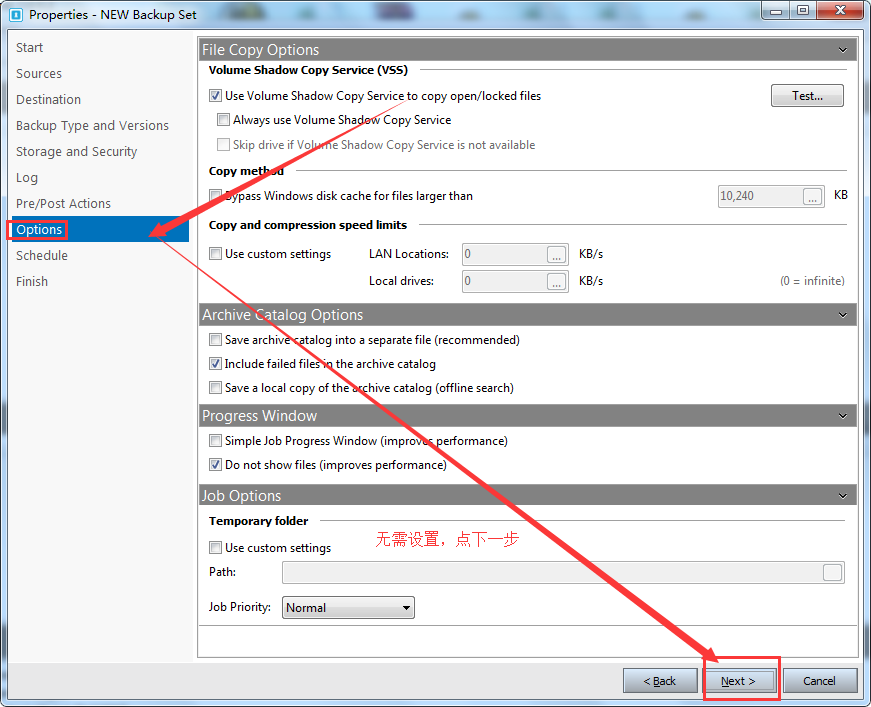Viewport: 871px width, 707px height.
Task: Click the temporary folder Path field
Action: click(550, 573)
